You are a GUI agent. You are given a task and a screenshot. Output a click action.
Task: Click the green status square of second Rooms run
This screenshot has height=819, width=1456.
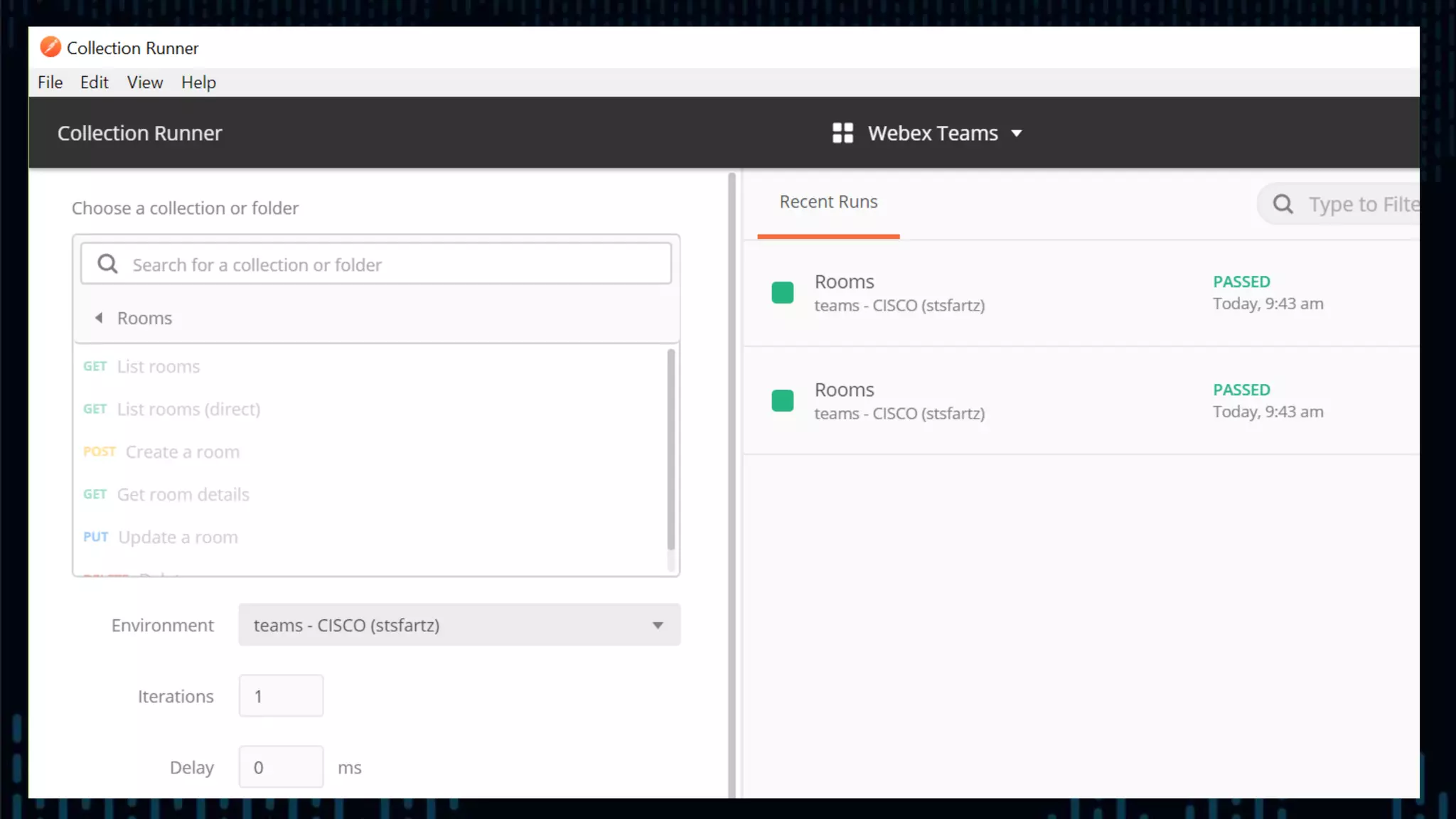pyautogui.click(x=782, y=401)
